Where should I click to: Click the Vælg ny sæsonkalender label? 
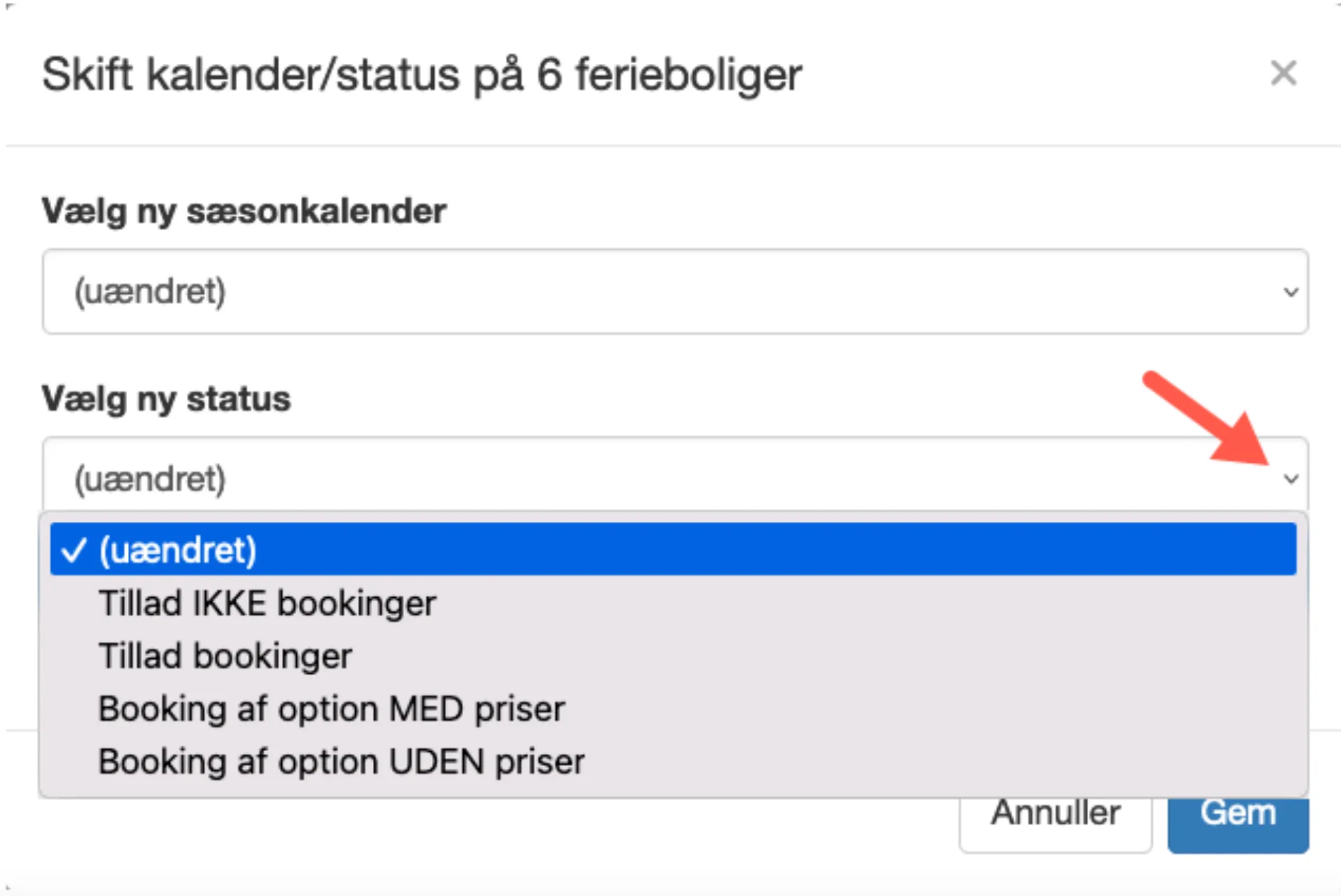click(x=244, y=211)
